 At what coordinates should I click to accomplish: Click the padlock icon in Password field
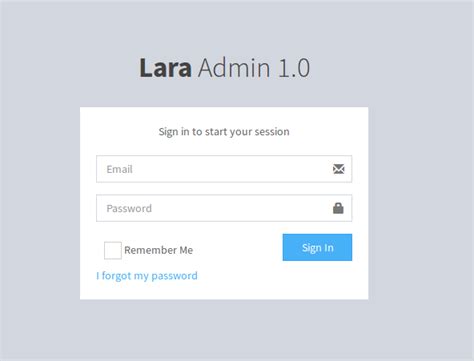click(338, 208)
